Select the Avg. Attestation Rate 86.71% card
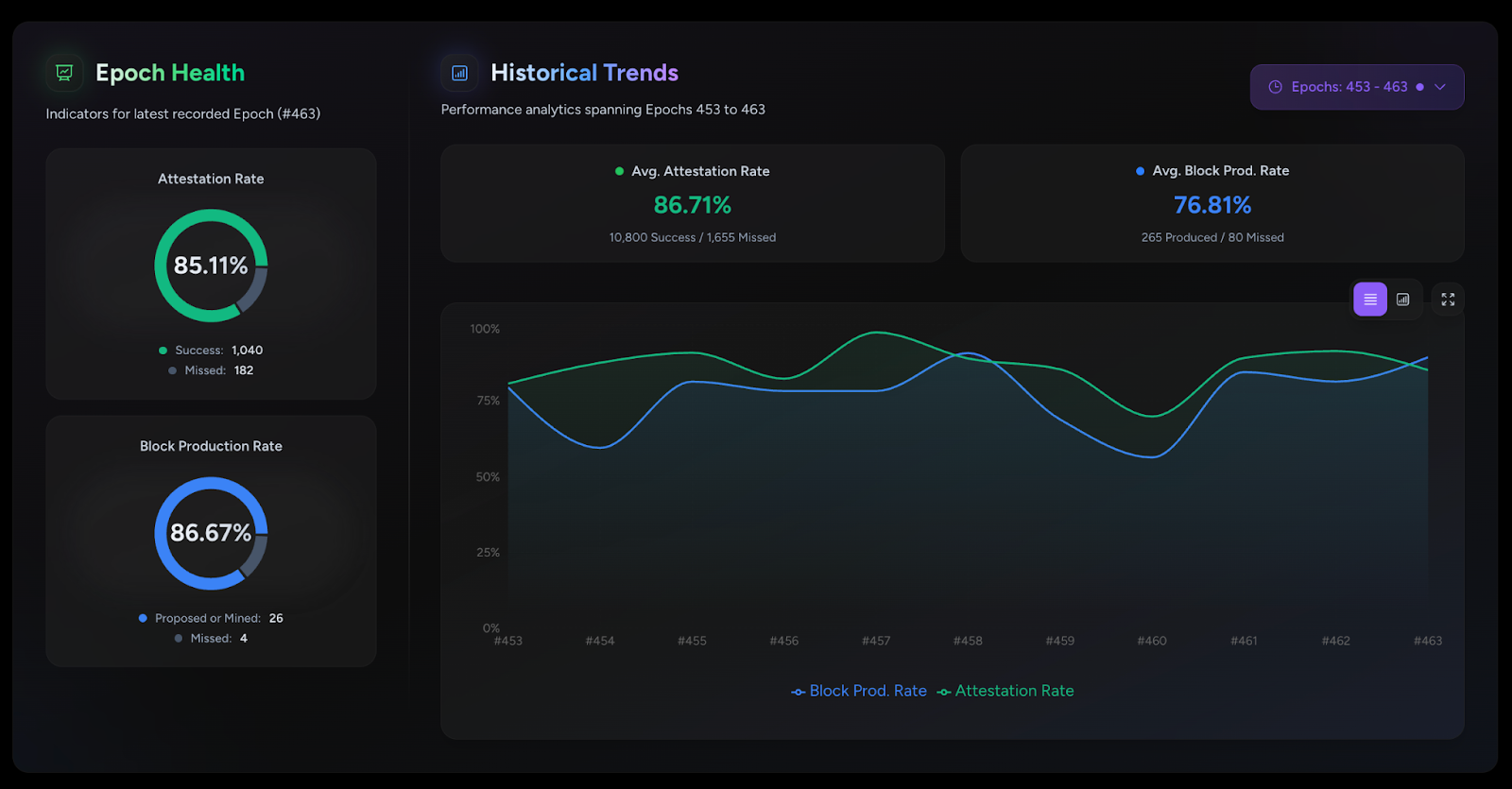This screenshot has height=789, width=1512. (x=692, y=203)
